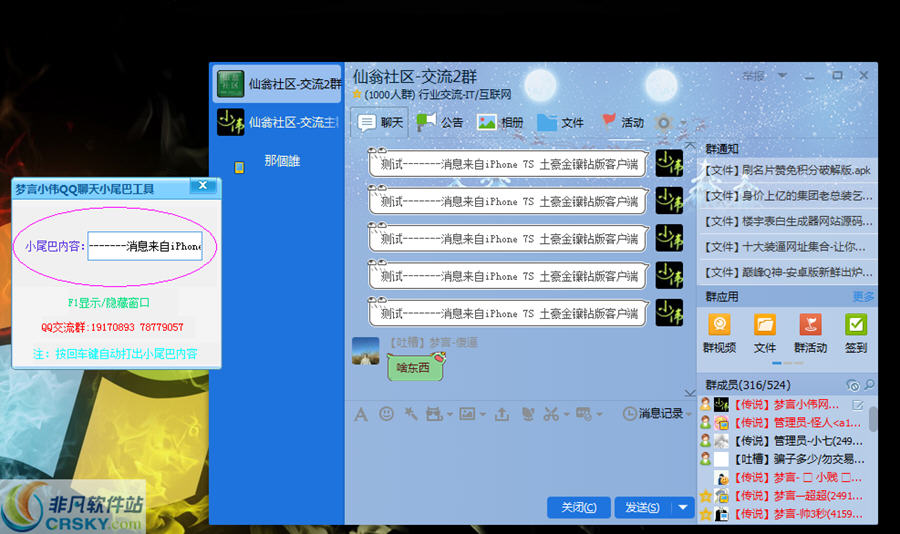Viewport: 900px width, 534px height.
Task: Click the magic wand expression icon
Action: tap(410, 413)
